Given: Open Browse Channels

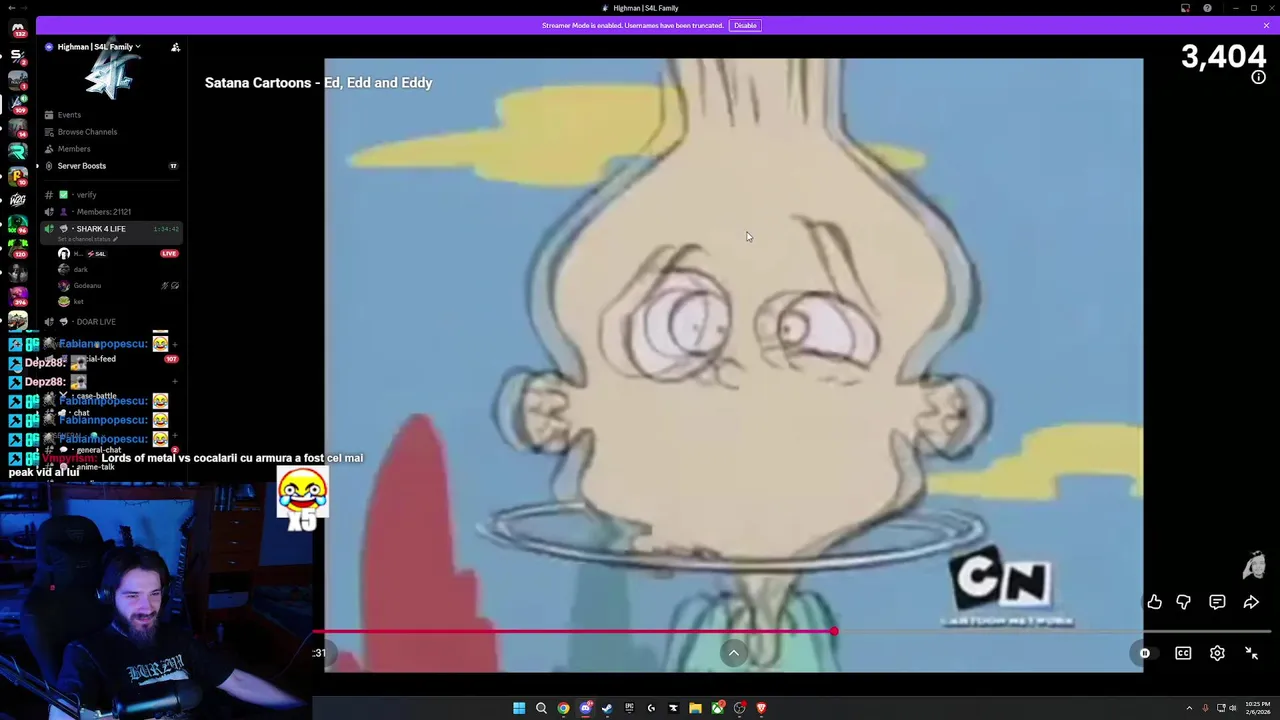Looking at the screenshot, I should coord(87,132).
